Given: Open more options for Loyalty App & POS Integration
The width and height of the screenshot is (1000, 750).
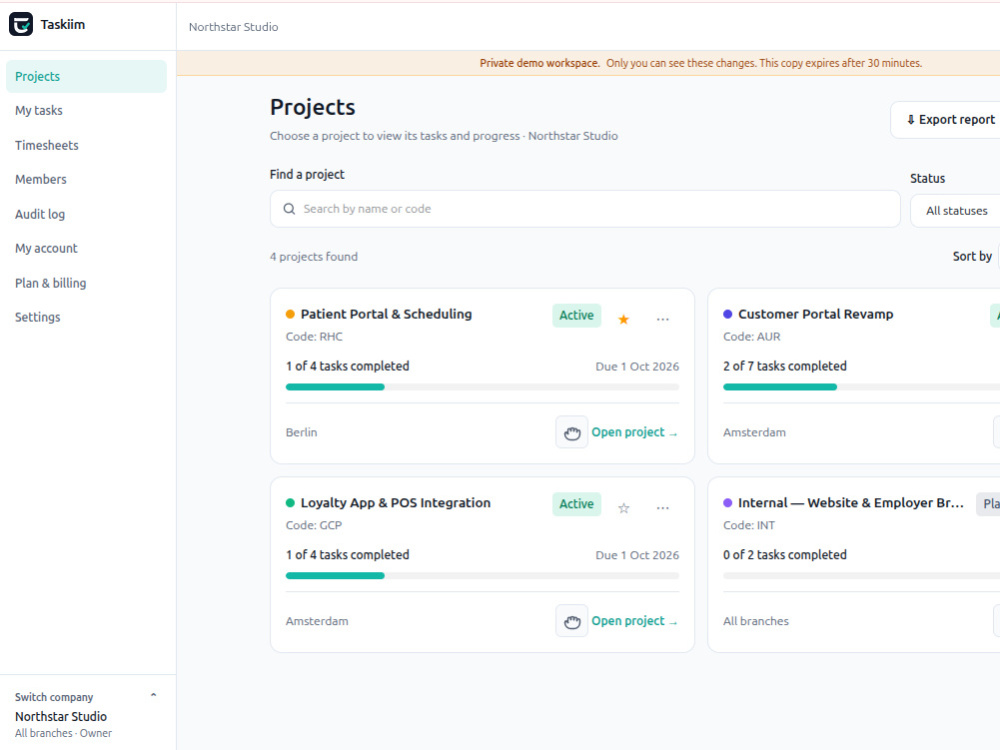Looking at the screenshot, I should pos(663,508).
